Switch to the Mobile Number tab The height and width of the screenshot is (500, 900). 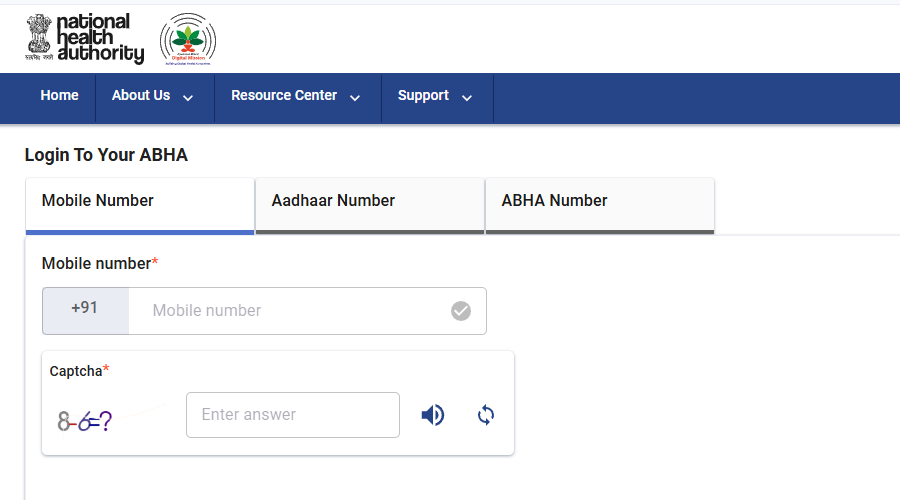coord(140,206)
